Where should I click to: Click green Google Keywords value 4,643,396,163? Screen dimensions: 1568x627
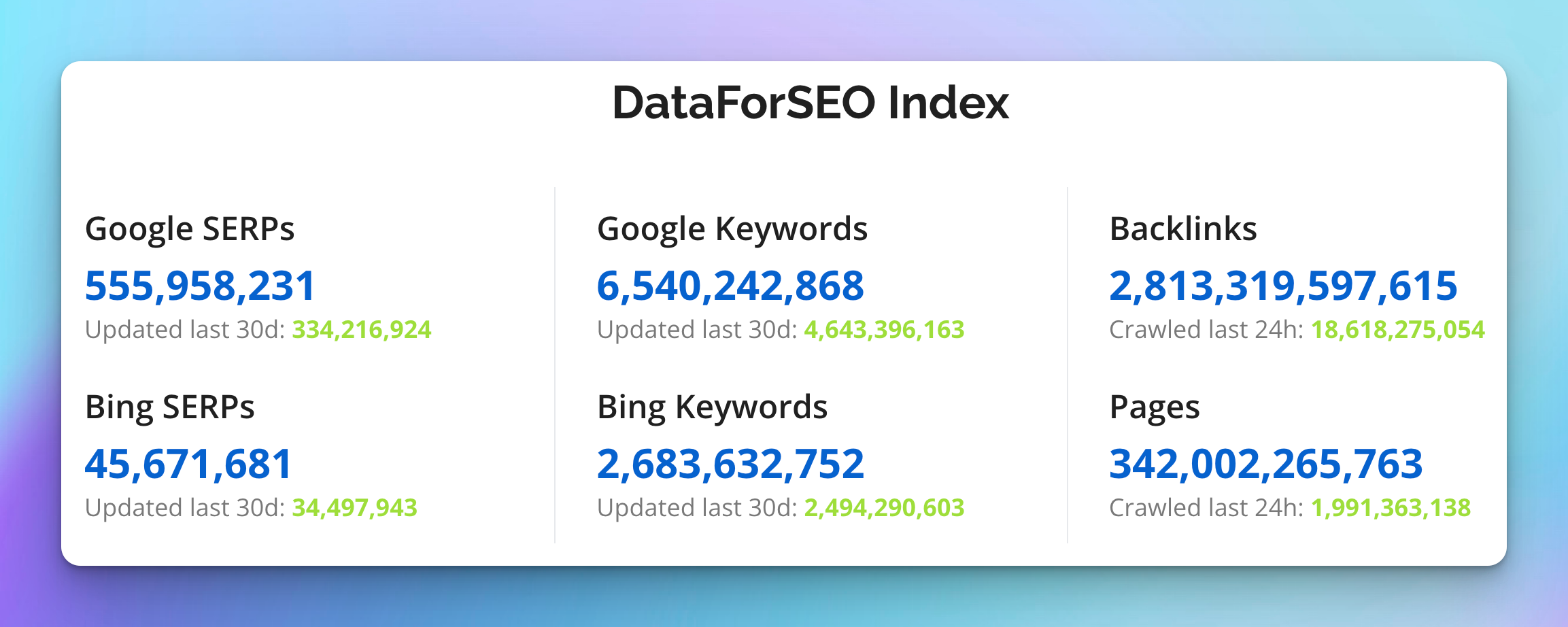884,330
